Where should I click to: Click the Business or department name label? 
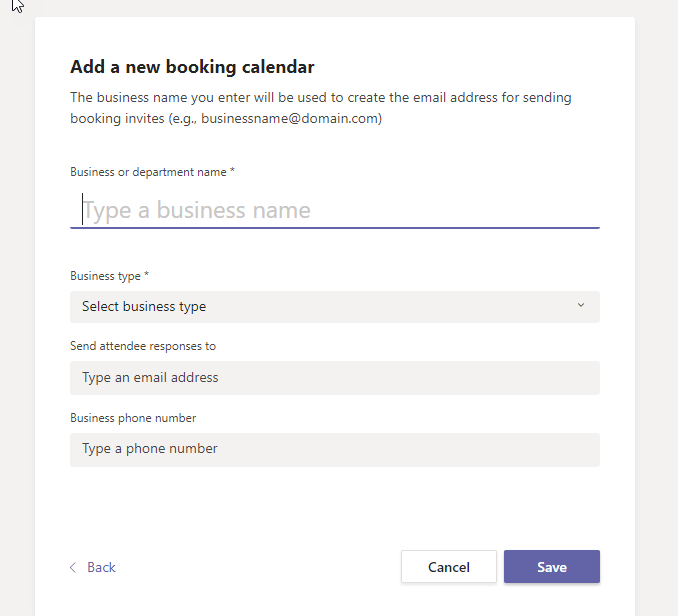(148, 172)
